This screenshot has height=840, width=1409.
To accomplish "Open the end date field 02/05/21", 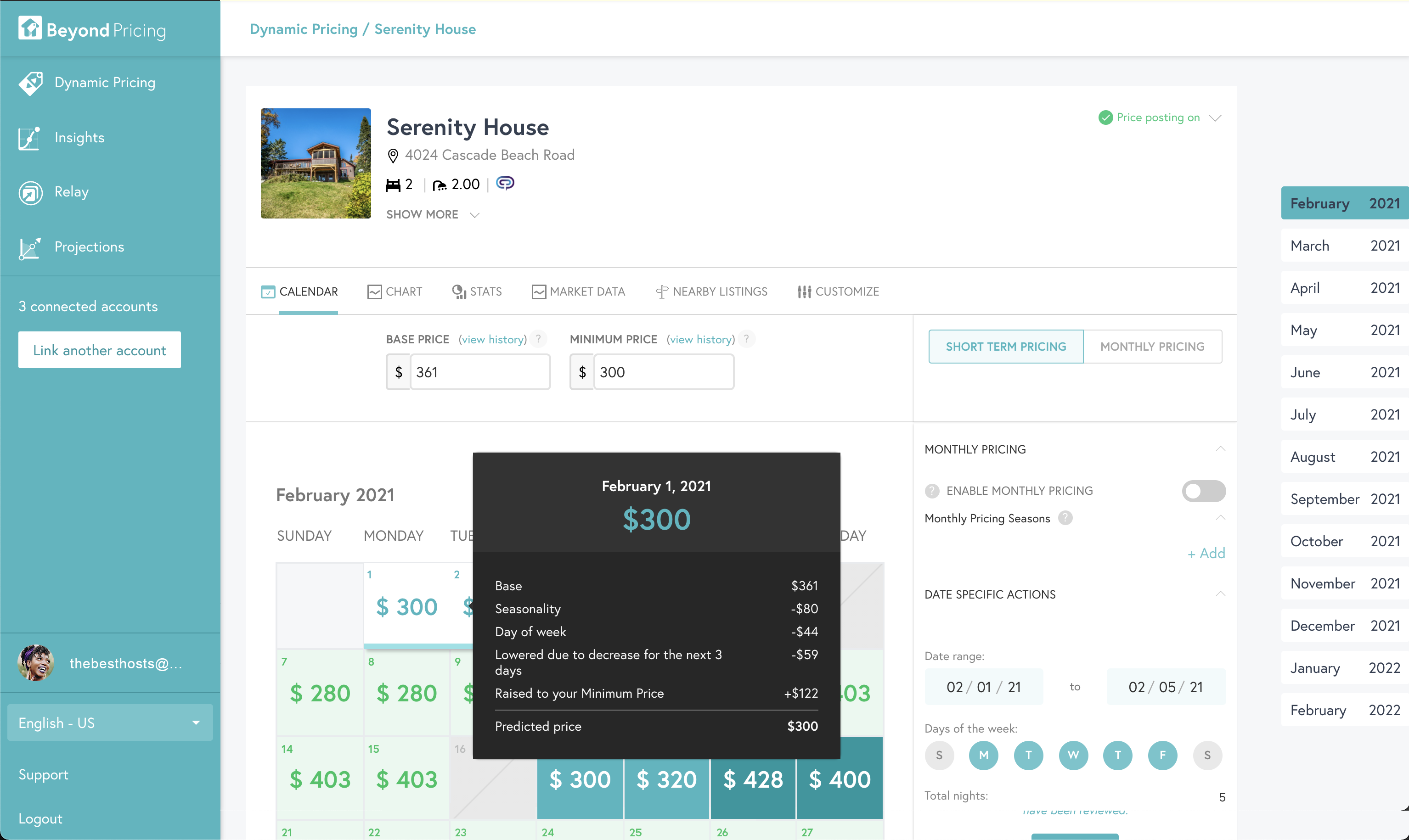I will click(x=1166, y=687).
